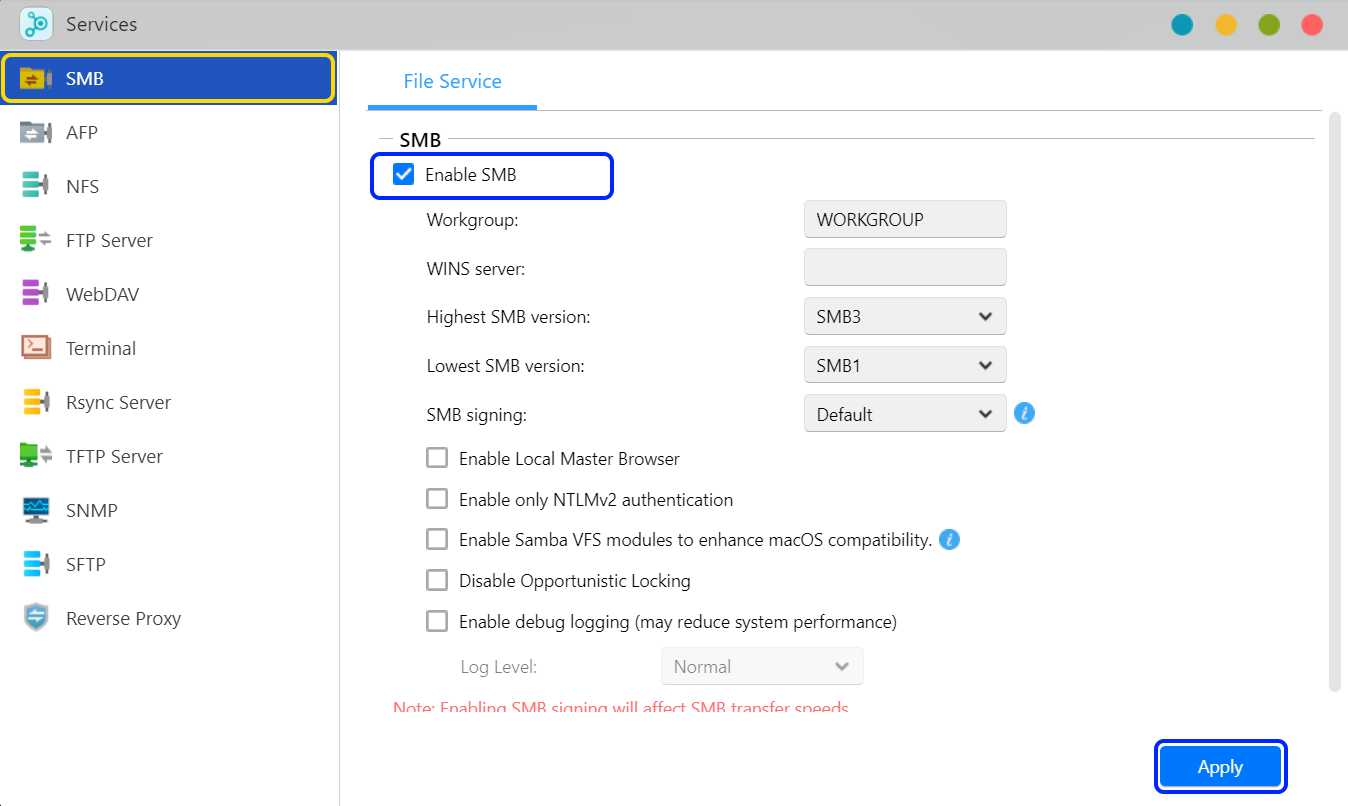Screen dimensions: 1348x806
Task: Select TFTP Server label in sidebar
Action: pyautogui.click(x=115, y=457)
